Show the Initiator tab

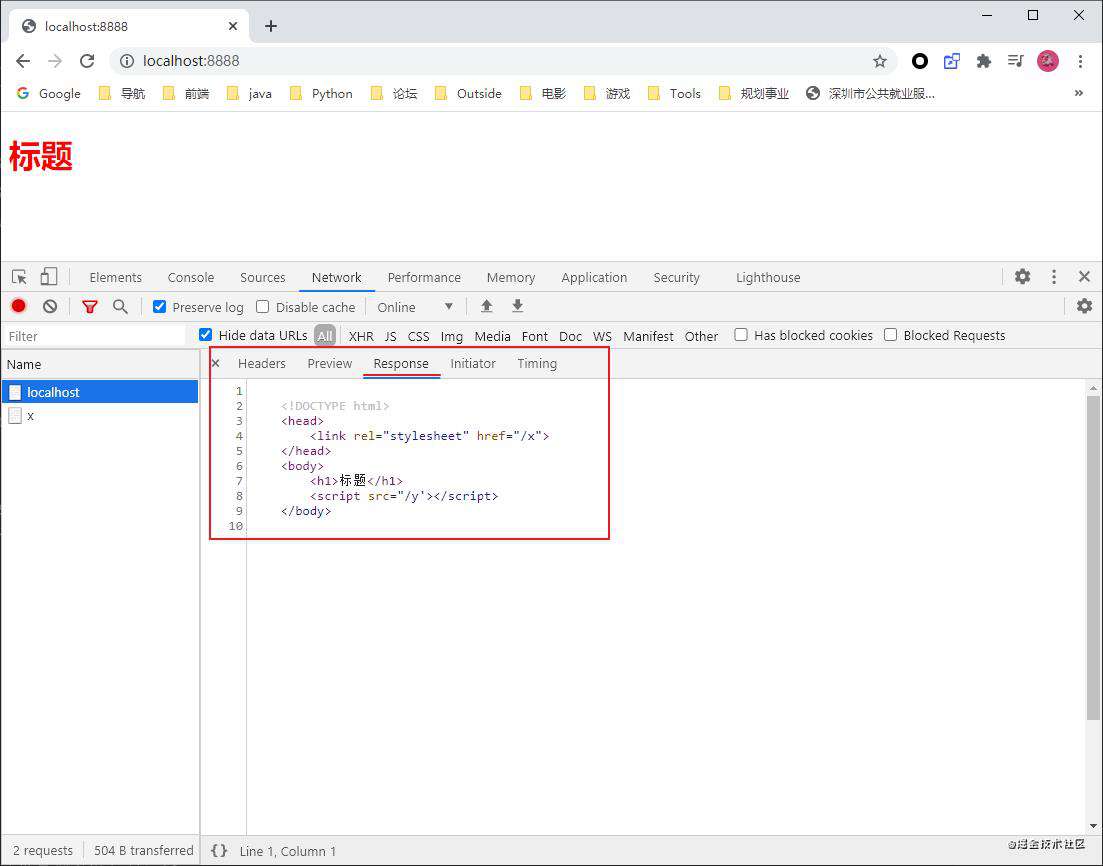click(x=473, y=363)
